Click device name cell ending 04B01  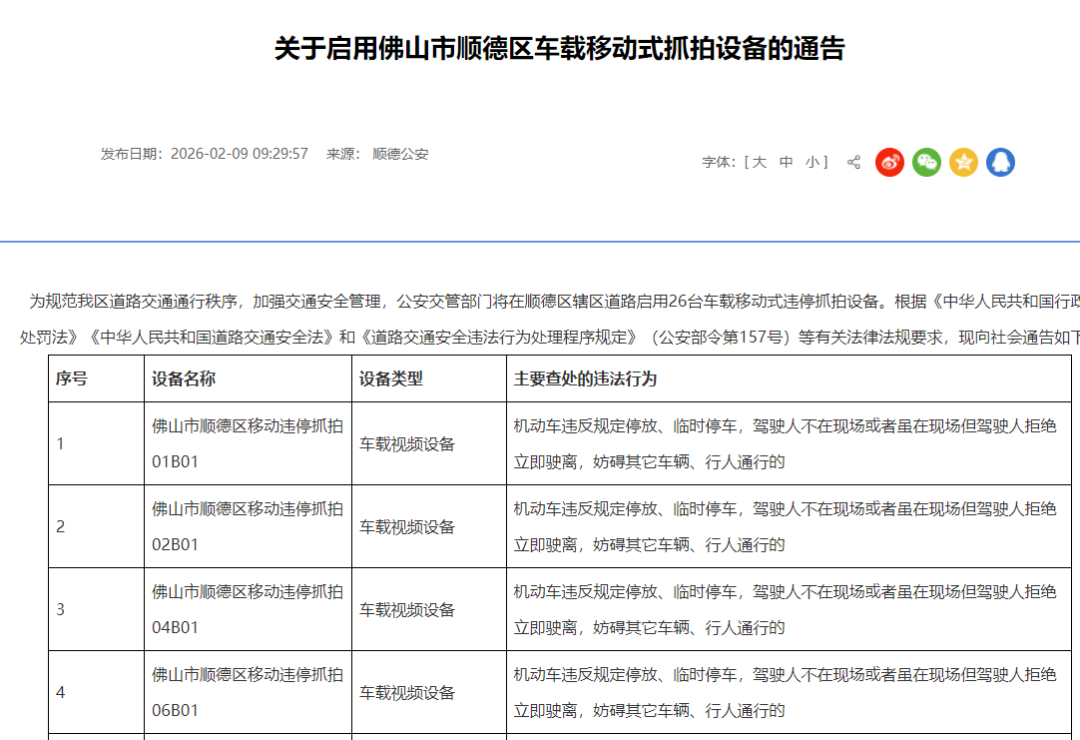pyautogui.click(x=248, y=609)
